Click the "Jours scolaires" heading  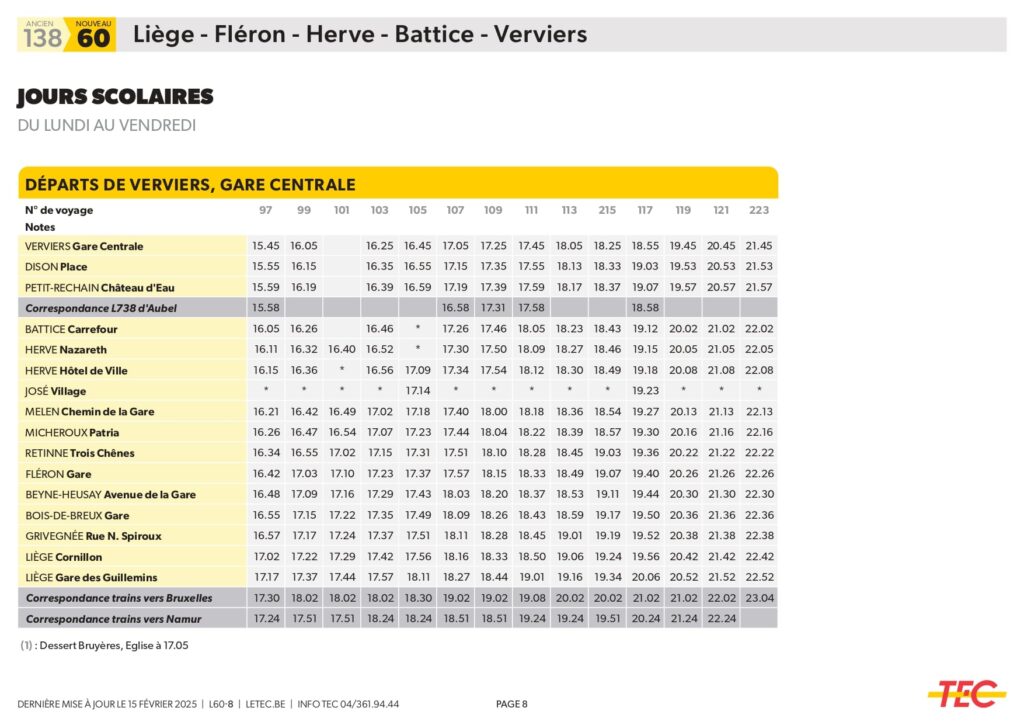(115, 97)
